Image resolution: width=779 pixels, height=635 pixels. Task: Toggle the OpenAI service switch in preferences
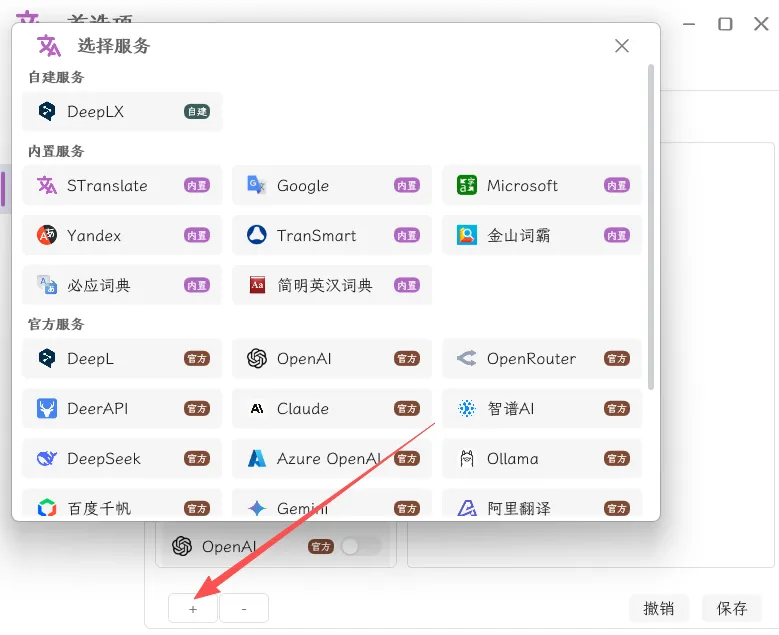point(362,547)
